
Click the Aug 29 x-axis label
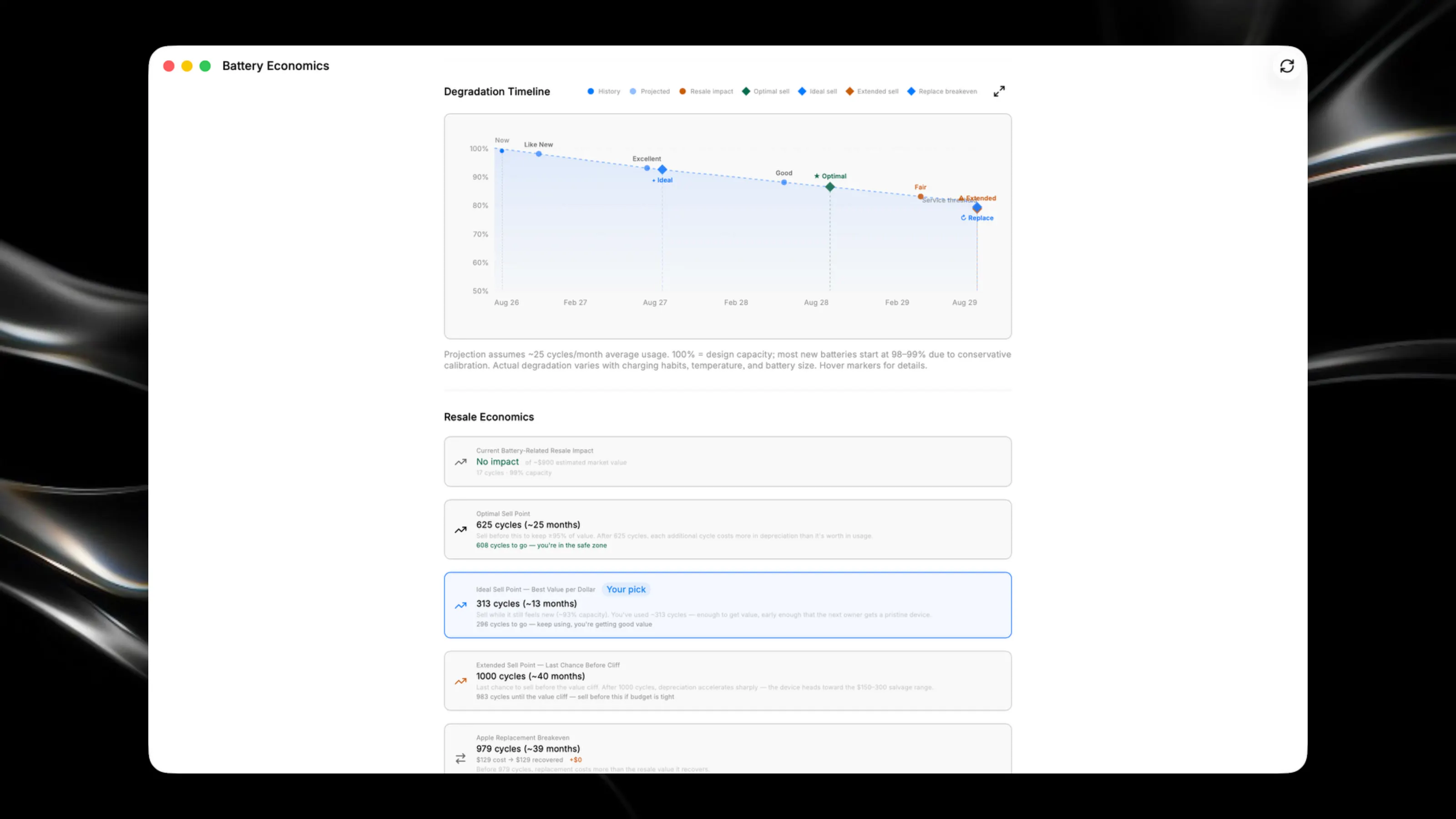point(964,303)
